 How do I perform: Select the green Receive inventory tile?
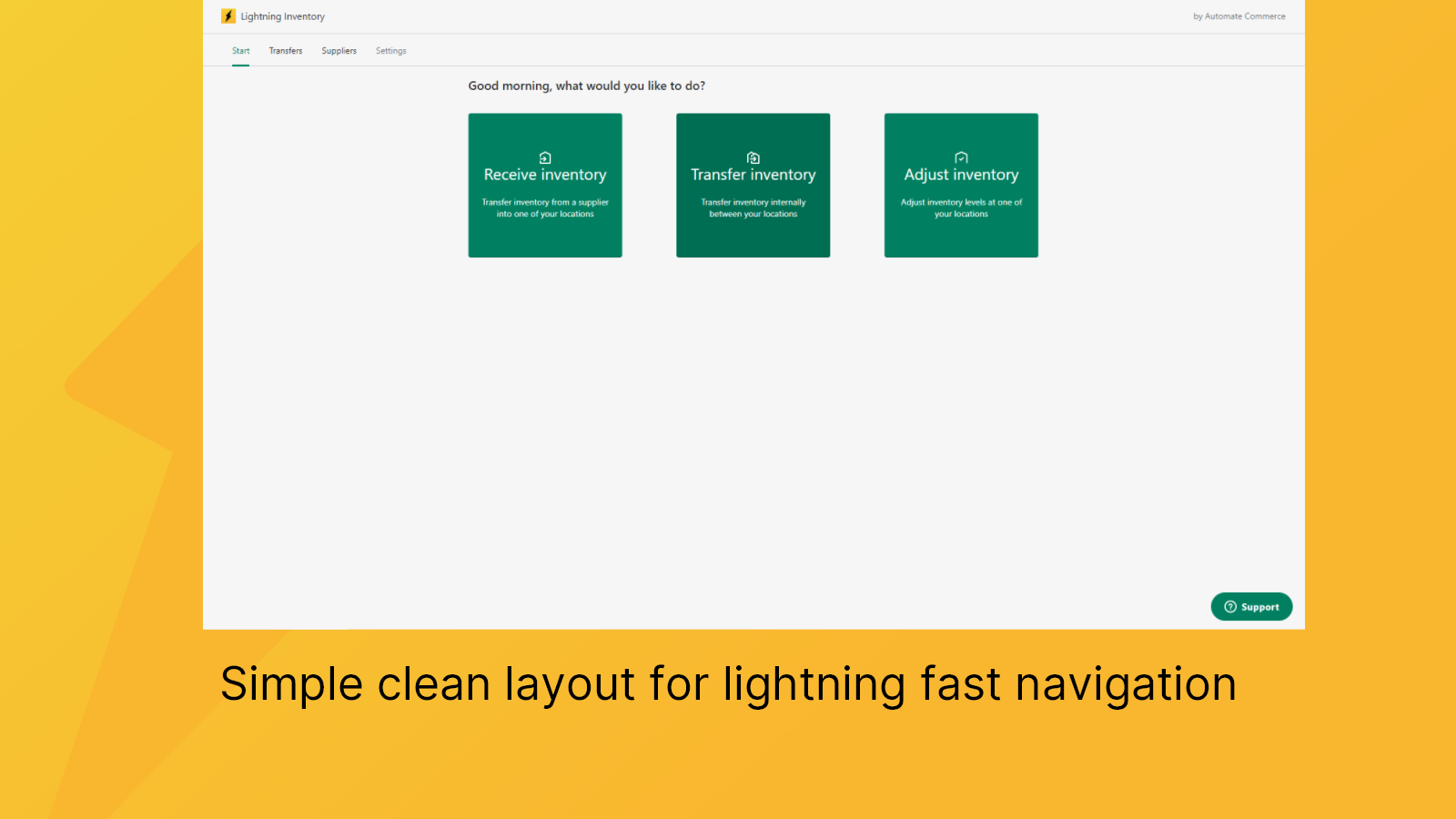click(544, 185)
